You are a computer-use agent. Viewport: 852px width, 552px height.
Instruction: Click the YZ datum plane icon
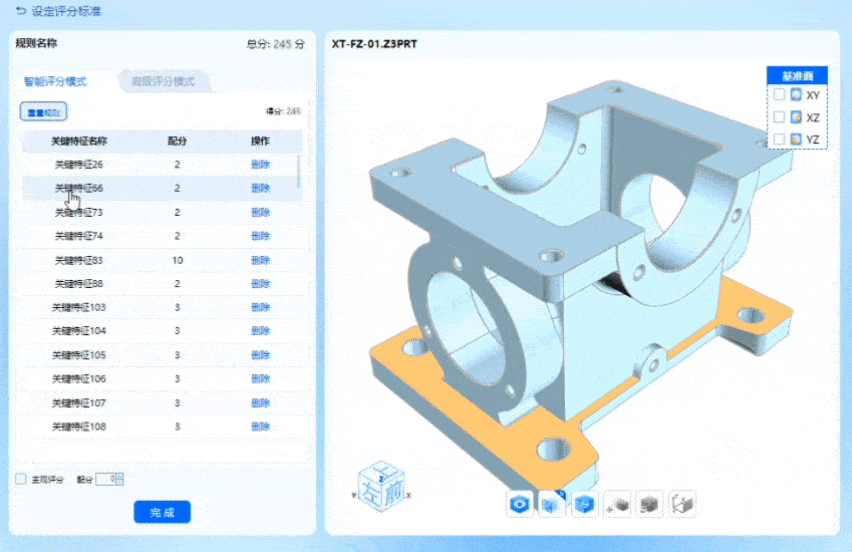click(796, 139)
